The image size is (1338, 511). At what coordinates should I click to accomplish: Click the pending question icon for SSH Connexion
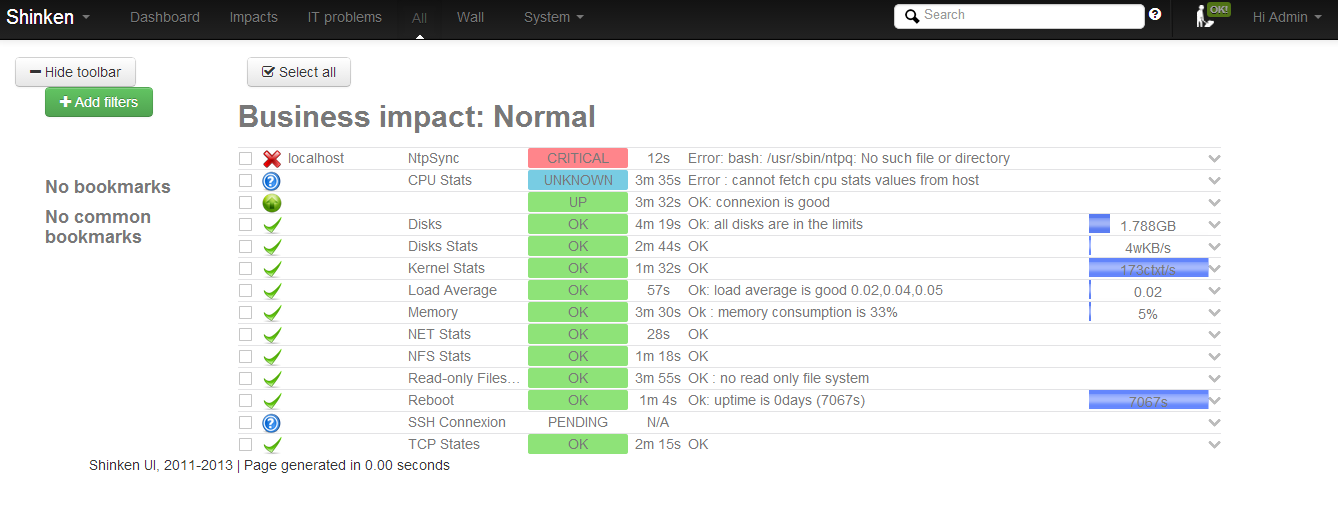click(271, 423)
